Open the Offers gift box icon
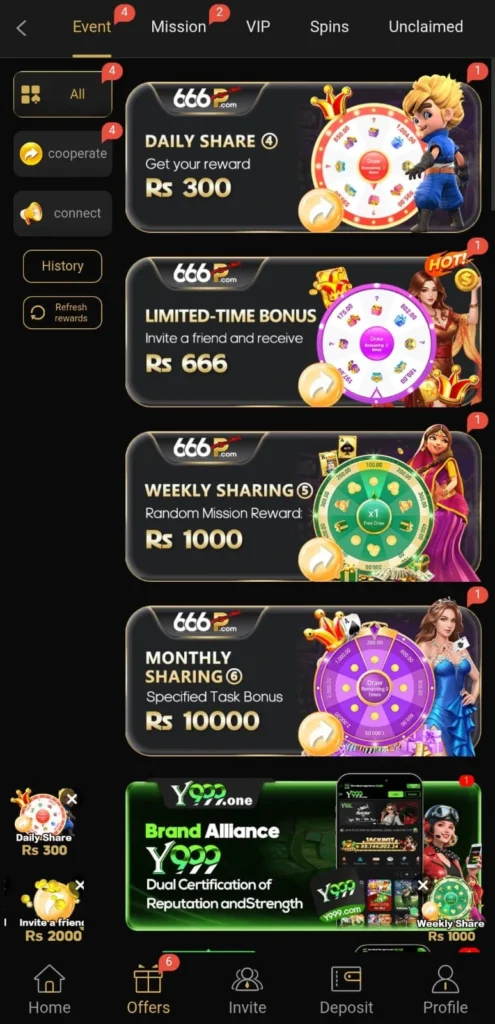Viewport: 495px width, 1024px height. click(148, 979)
